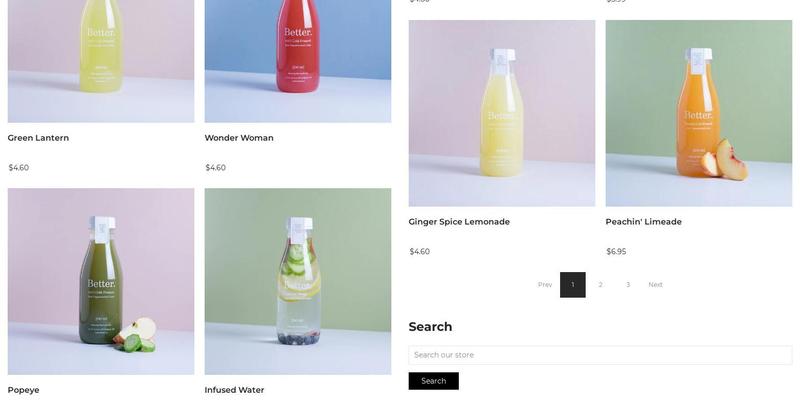Open the Peachin' Limeade bottle image
This screenshot has width=800, height=400.
[x=698, y=113]
